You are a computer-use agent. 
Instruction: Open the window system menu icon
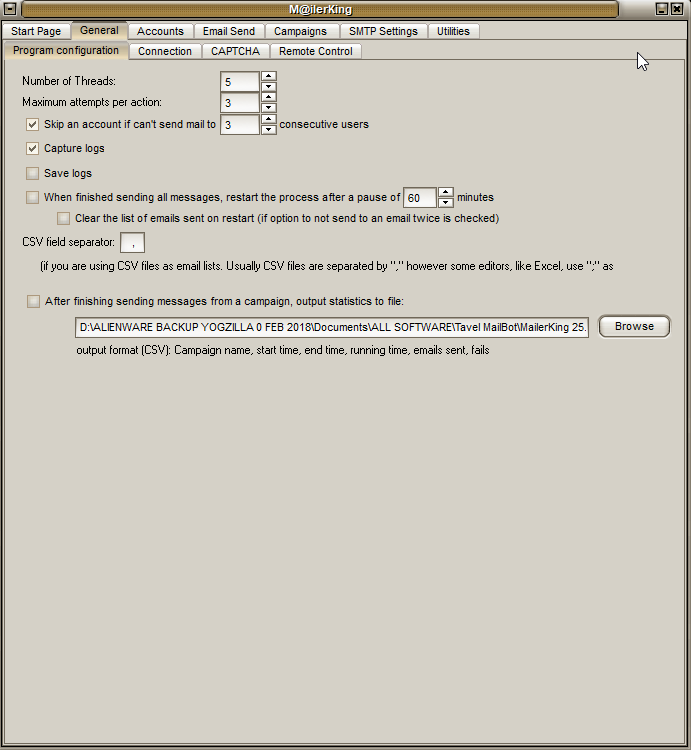[x=10, y=8]
